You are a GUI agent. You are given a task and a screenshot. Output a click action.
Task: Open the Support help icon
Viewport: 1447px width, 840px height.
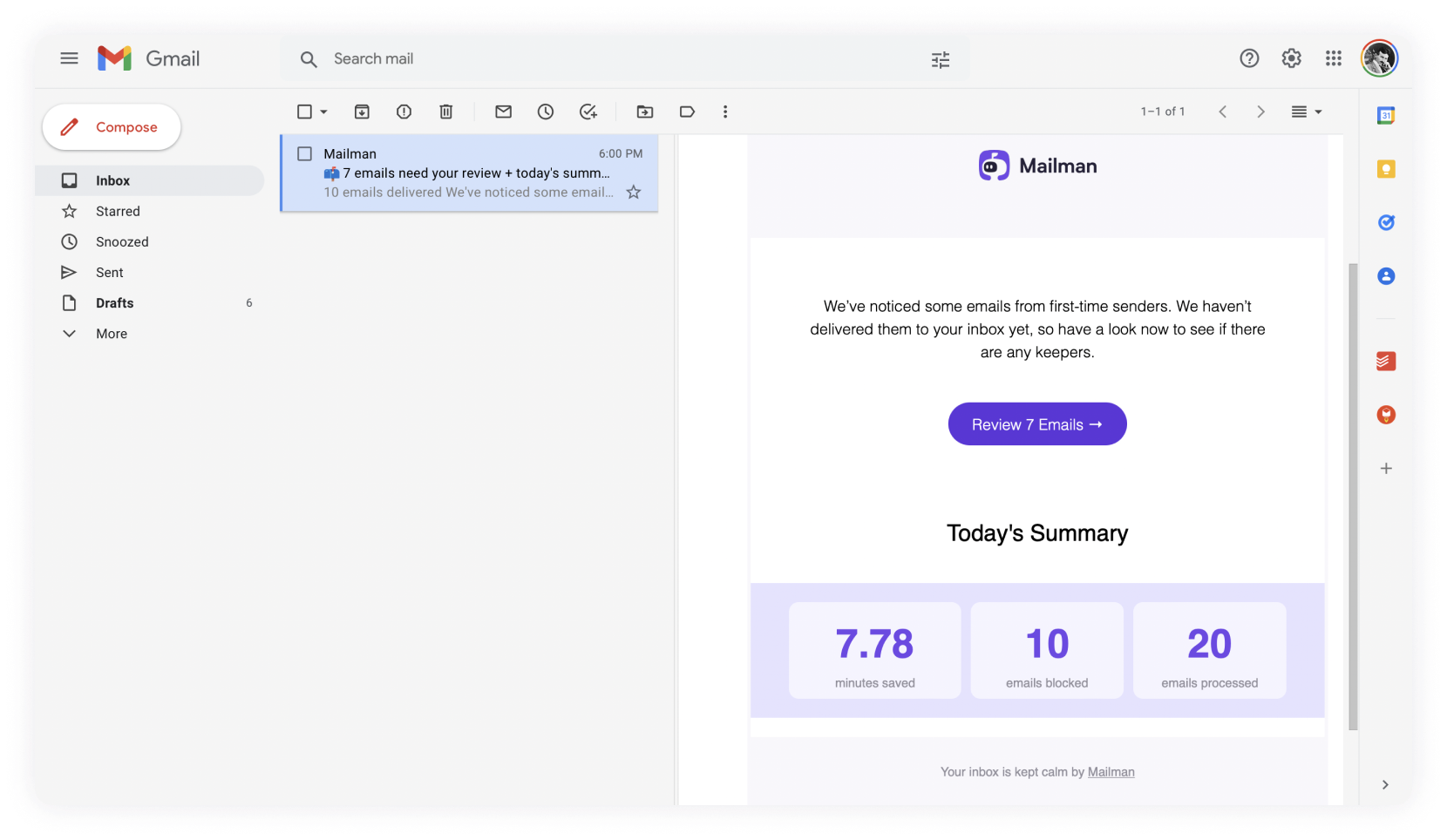pos(1249,58)
